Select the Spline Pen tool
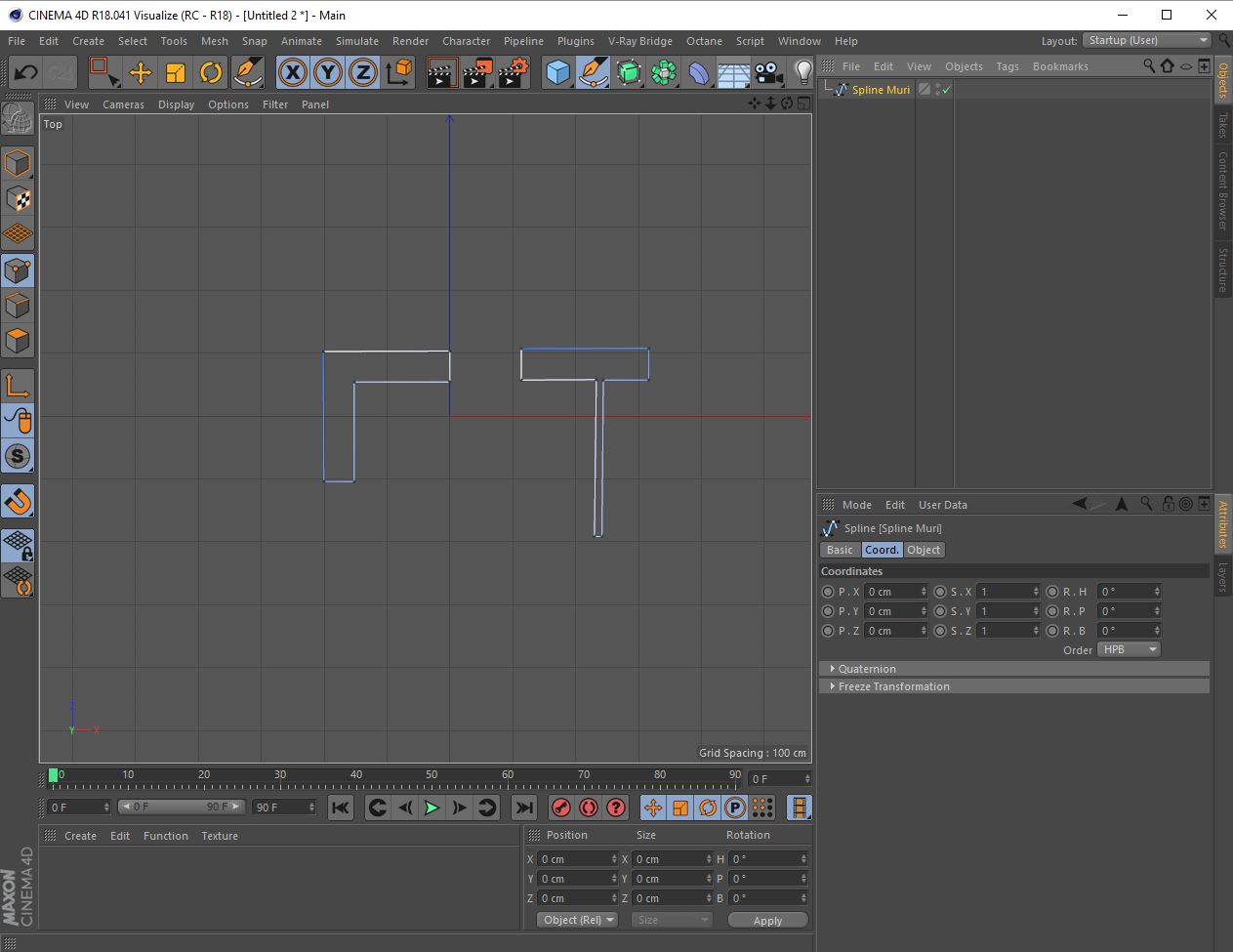This screenshot has width=1233, height=952. [593, 72]
